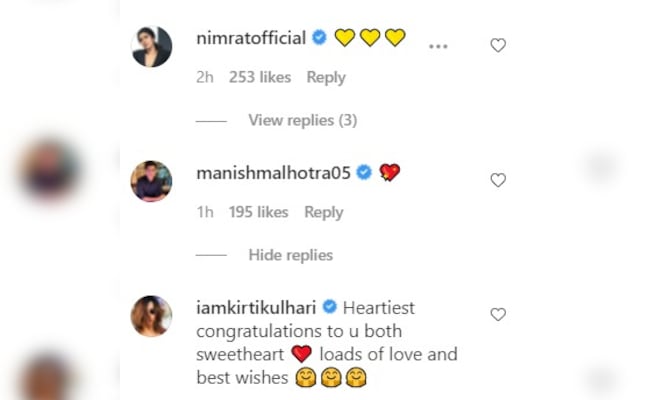Viewport: 650px width, 400px height.
Task: Like nimratofficial's comment with heart icon
Action: [x=497, y=45]
